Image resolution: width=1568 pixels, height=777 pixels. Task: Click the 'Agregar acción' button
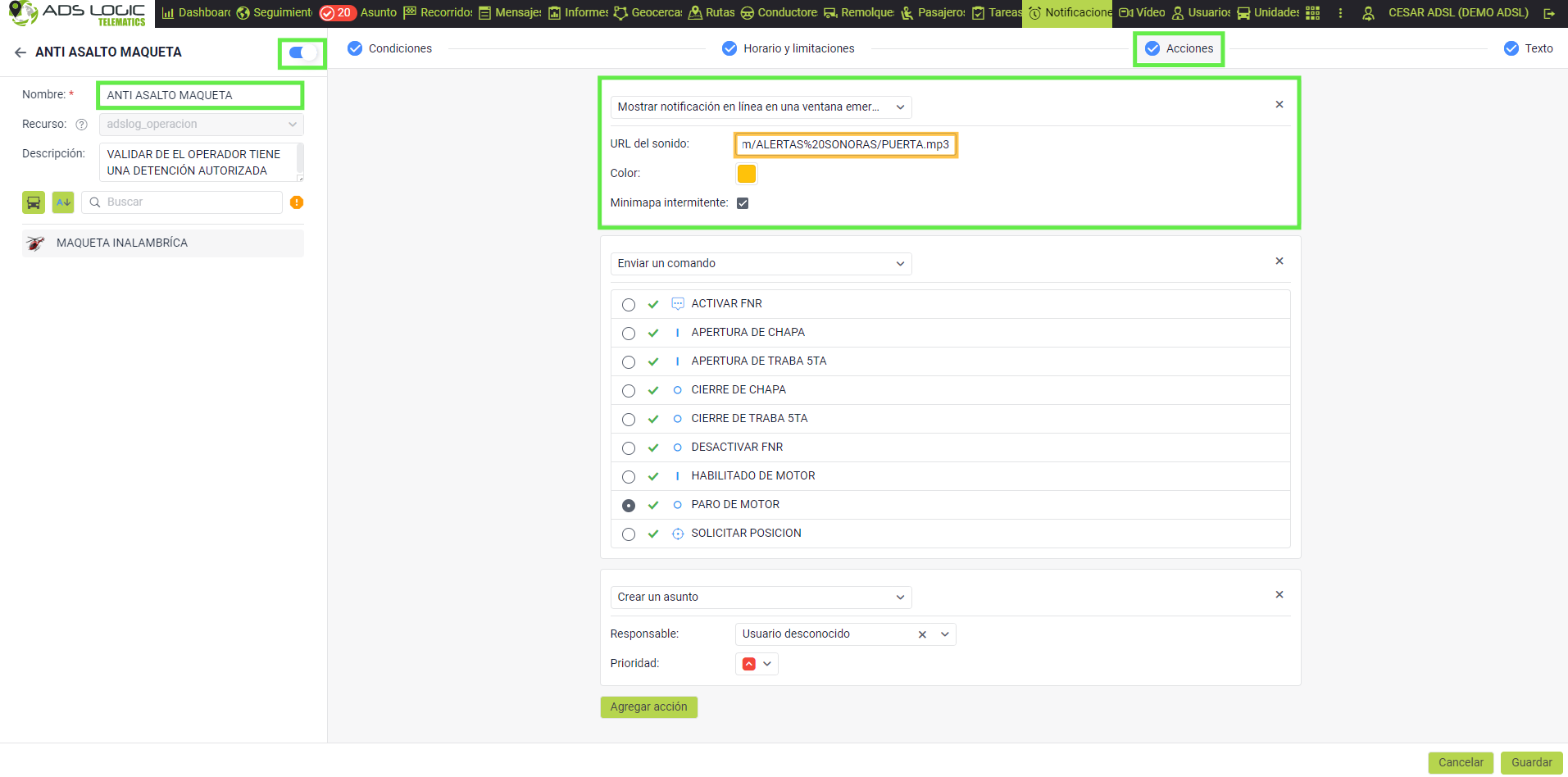click(x=648, y=707)
